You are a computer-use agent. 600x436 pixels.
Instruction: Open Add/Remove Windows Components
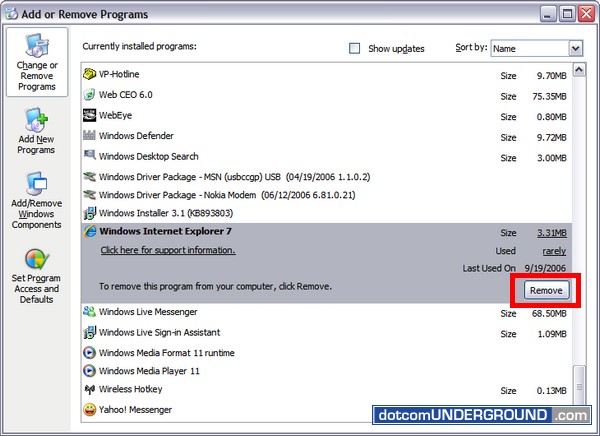pos(36,200)
